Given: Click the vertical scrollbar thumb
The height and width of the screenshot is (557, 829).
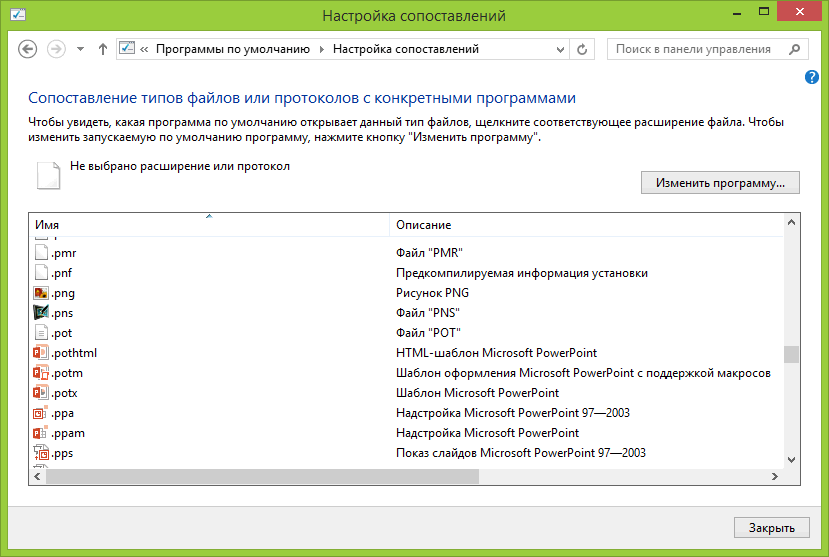Looking at the screenshot, I should point(791,354).
